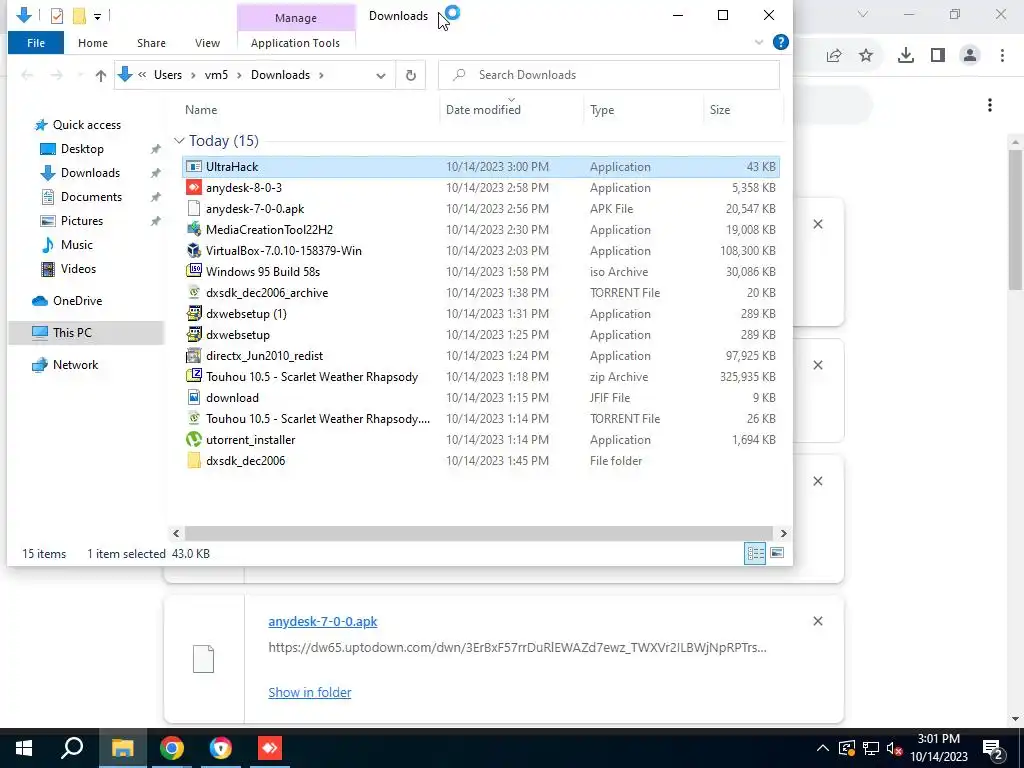Open Chrome three-dot main menu
This screenshot has height=768, width=1024.
1002,56
